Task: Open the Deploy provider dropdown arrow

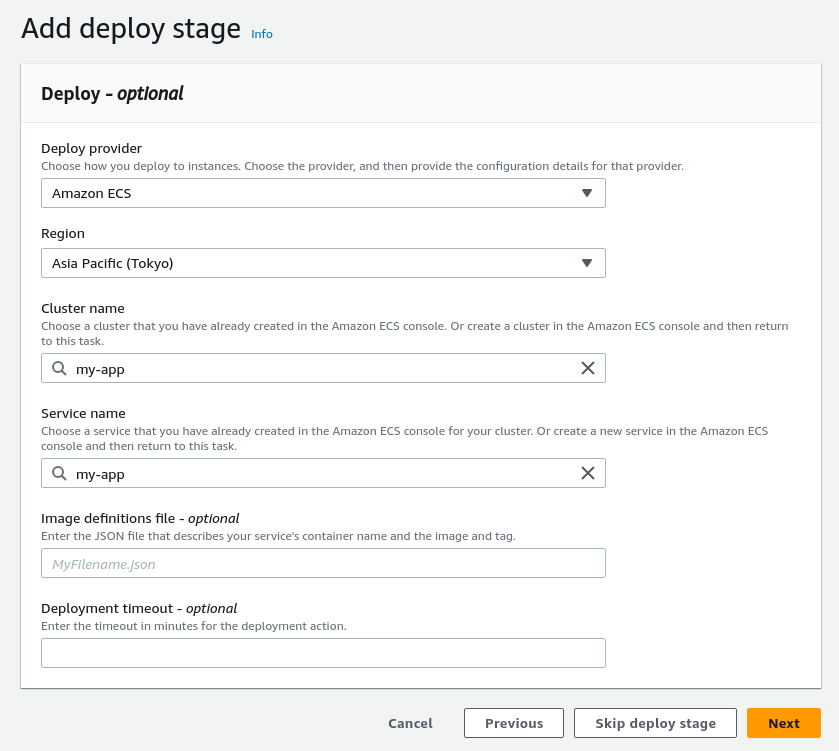Action: (x=587, y=193)
